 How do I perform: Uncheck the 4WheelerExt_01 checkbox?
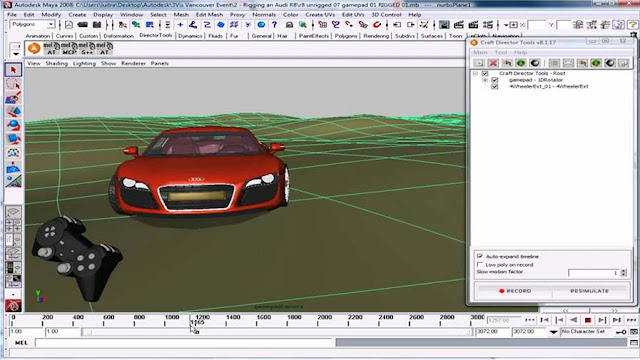495,87
